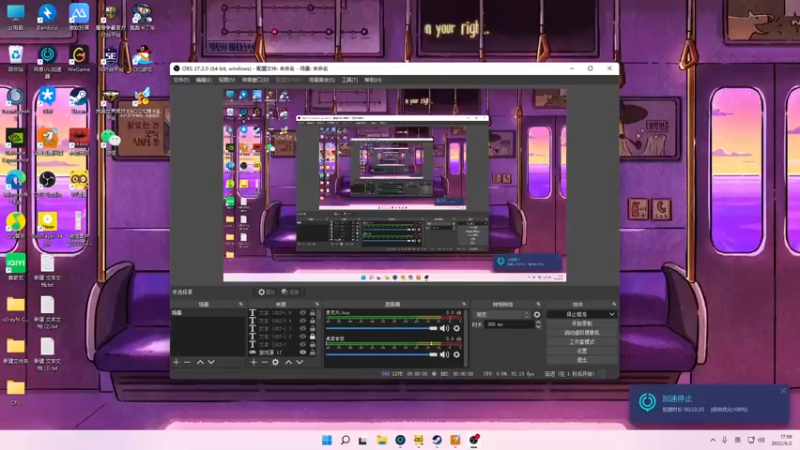Click the 300 ms transition duration field

tap(509, 324)
